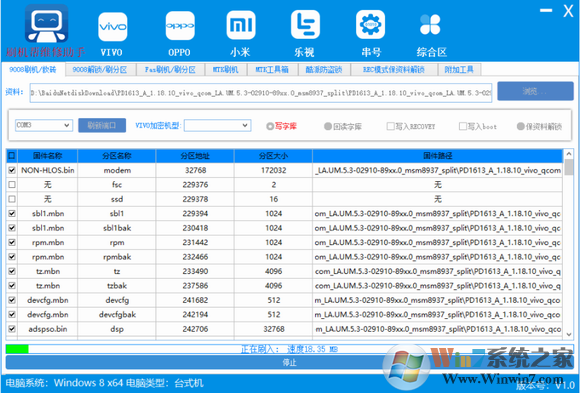Open the VIVO加密机型 dropdown
This screenshot has height=393, width=580.
point(218,125)
